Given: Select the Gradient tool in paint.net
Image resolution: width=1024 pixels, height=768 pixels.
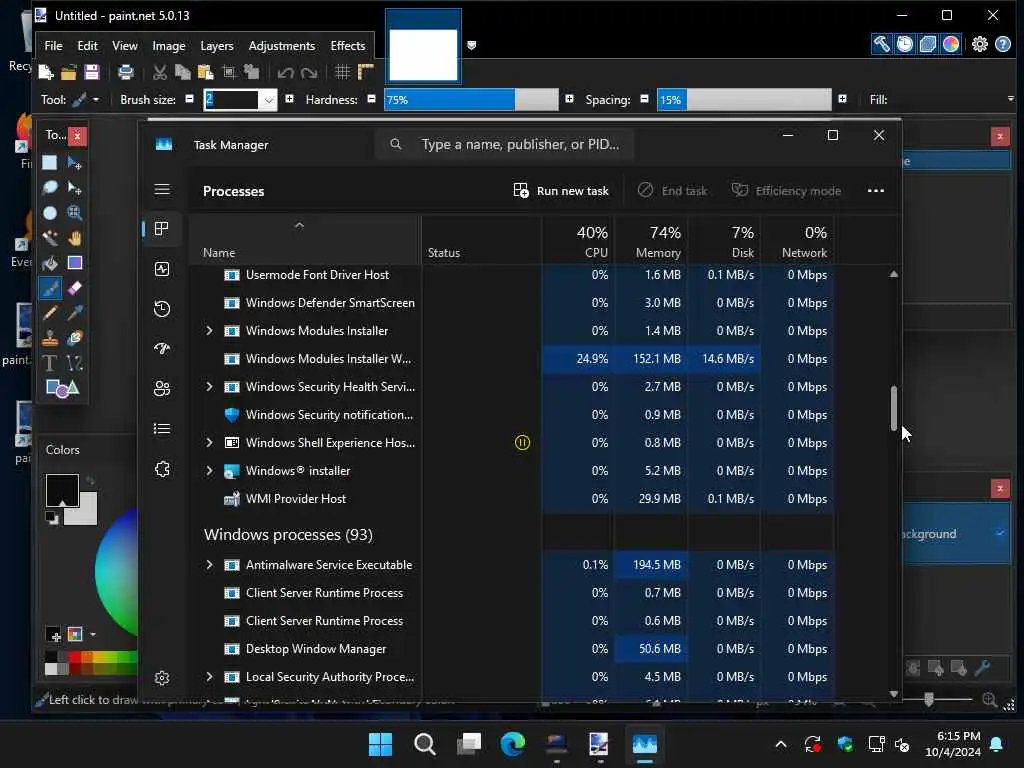Looking at the screenshot, I should (x=74, y=263).
